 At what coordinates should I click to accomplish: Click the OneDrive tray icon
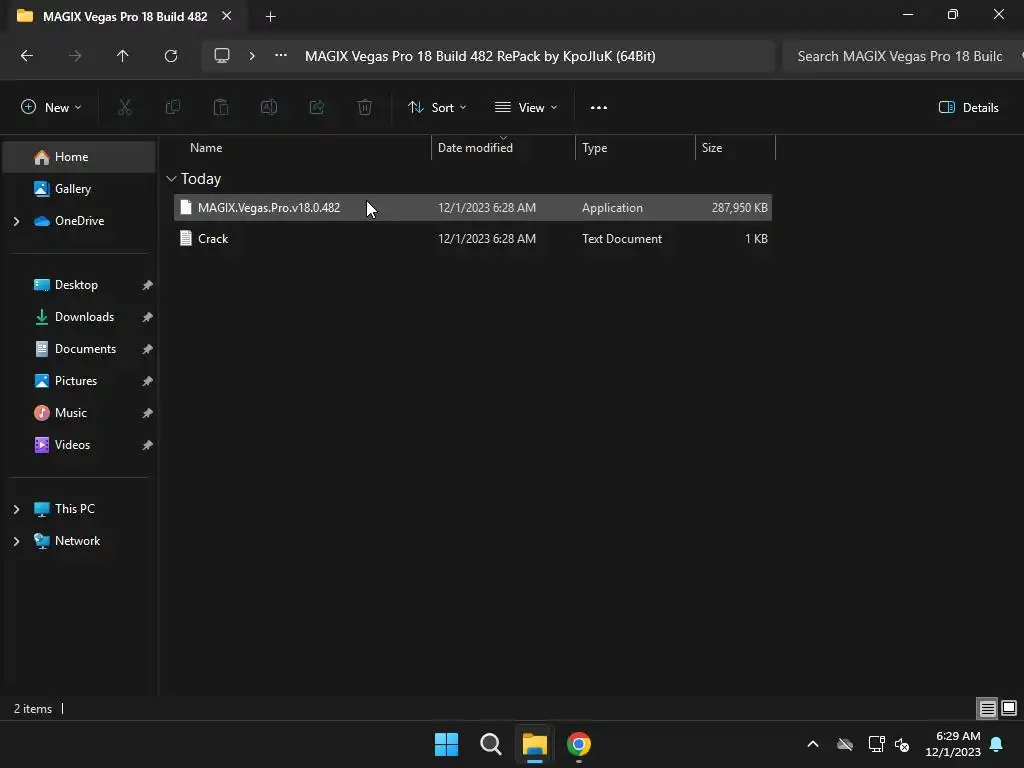(845, 744)
